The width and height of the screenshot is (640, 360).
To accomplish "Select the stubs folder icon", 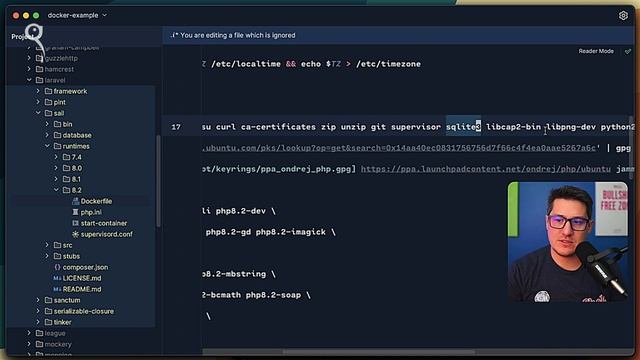I will coord(57,256).
